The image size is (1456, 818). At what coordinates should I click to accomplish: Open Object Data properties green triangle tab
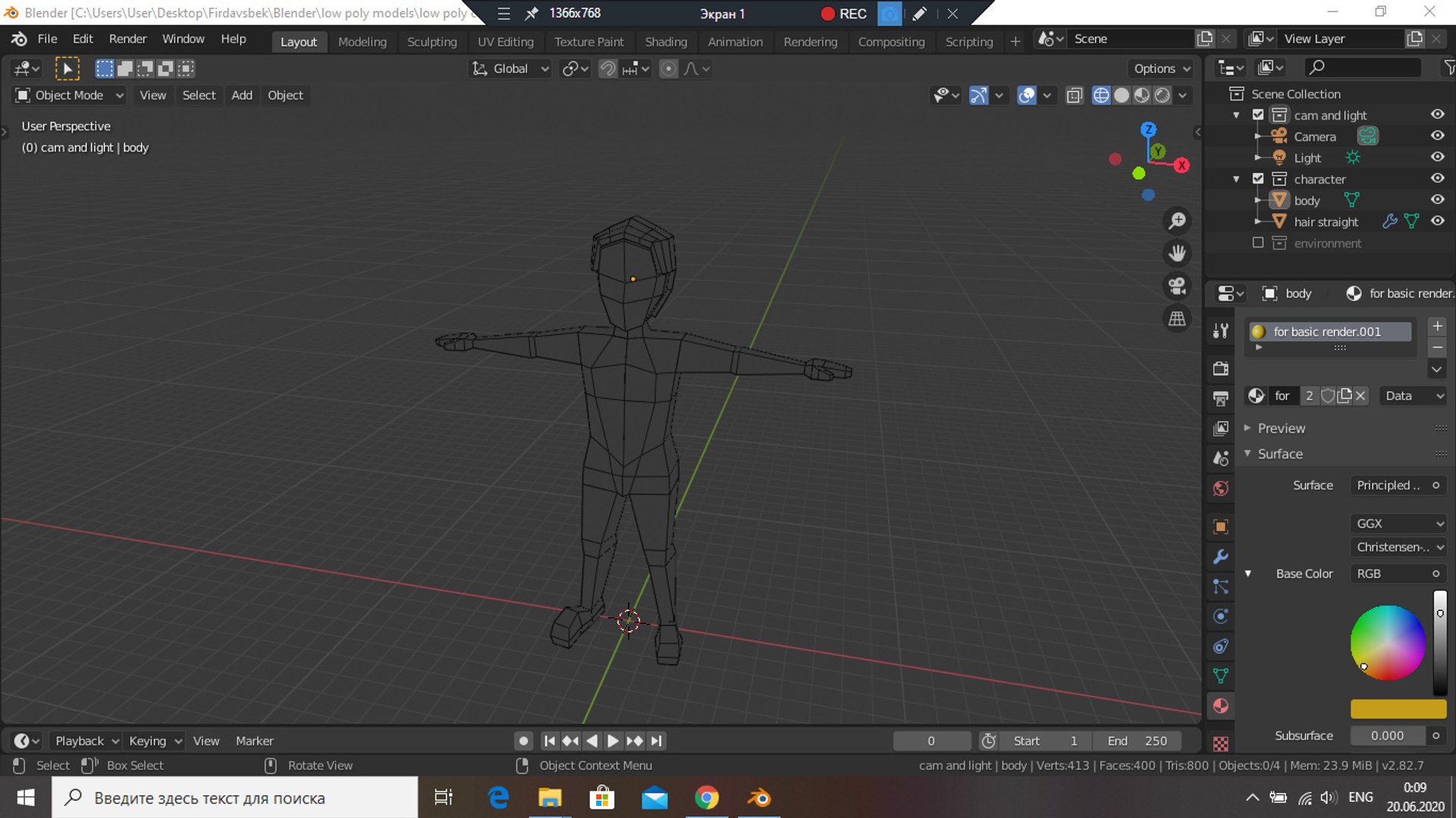coord(1220,675)
